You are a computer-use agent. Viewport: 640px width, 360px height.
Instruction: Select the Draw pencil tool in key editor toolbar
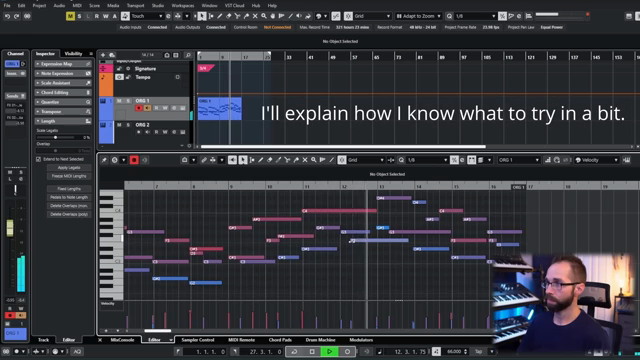[x=260, y=160]
